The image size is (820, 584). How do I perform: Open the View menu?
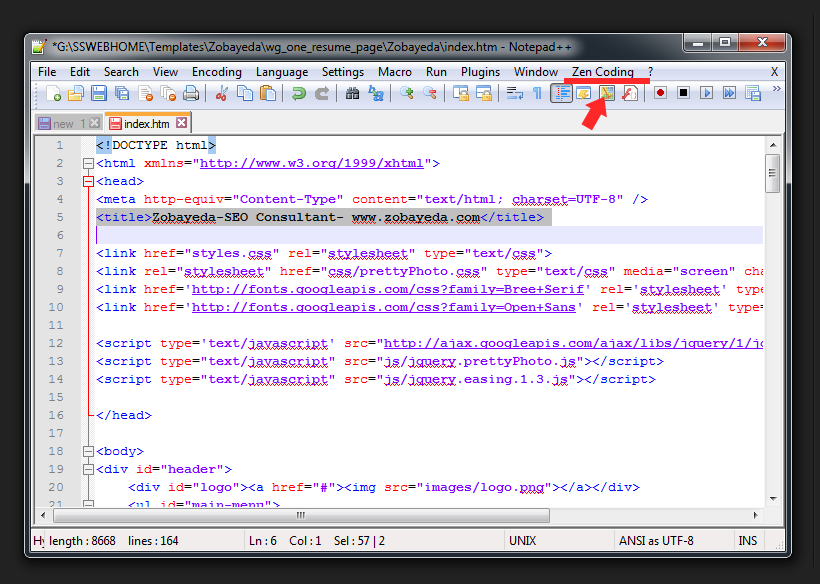pyautogui.click(x=165, y=72)
